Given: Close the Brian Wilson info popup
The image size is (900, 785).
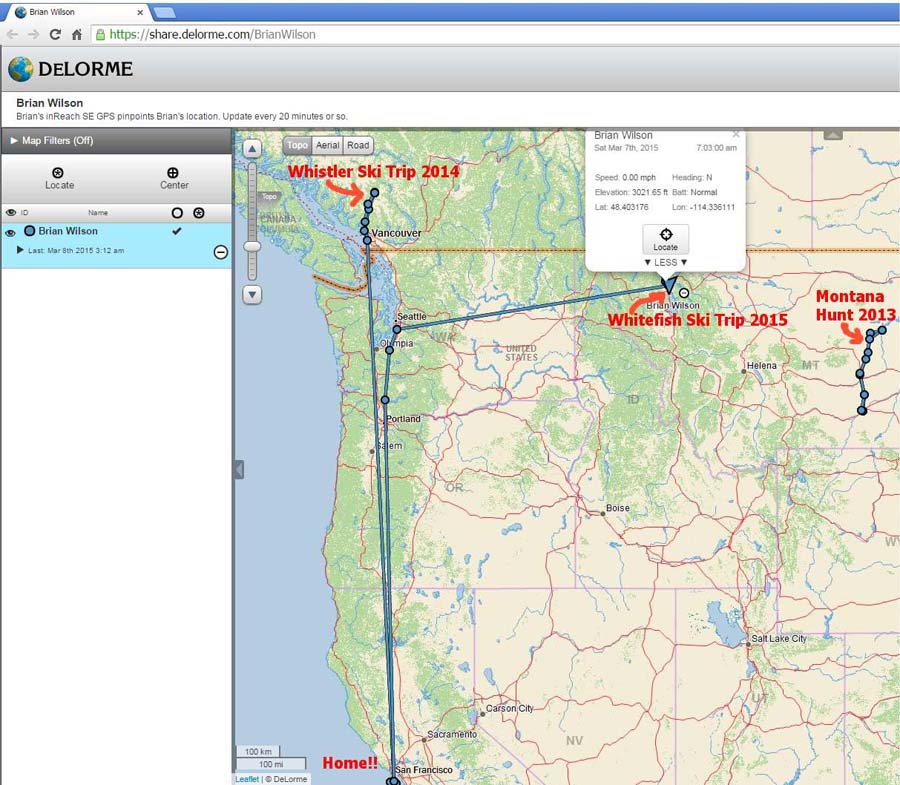Looking at the screenshot, I should pyautogui.click(x=736, y=134).
